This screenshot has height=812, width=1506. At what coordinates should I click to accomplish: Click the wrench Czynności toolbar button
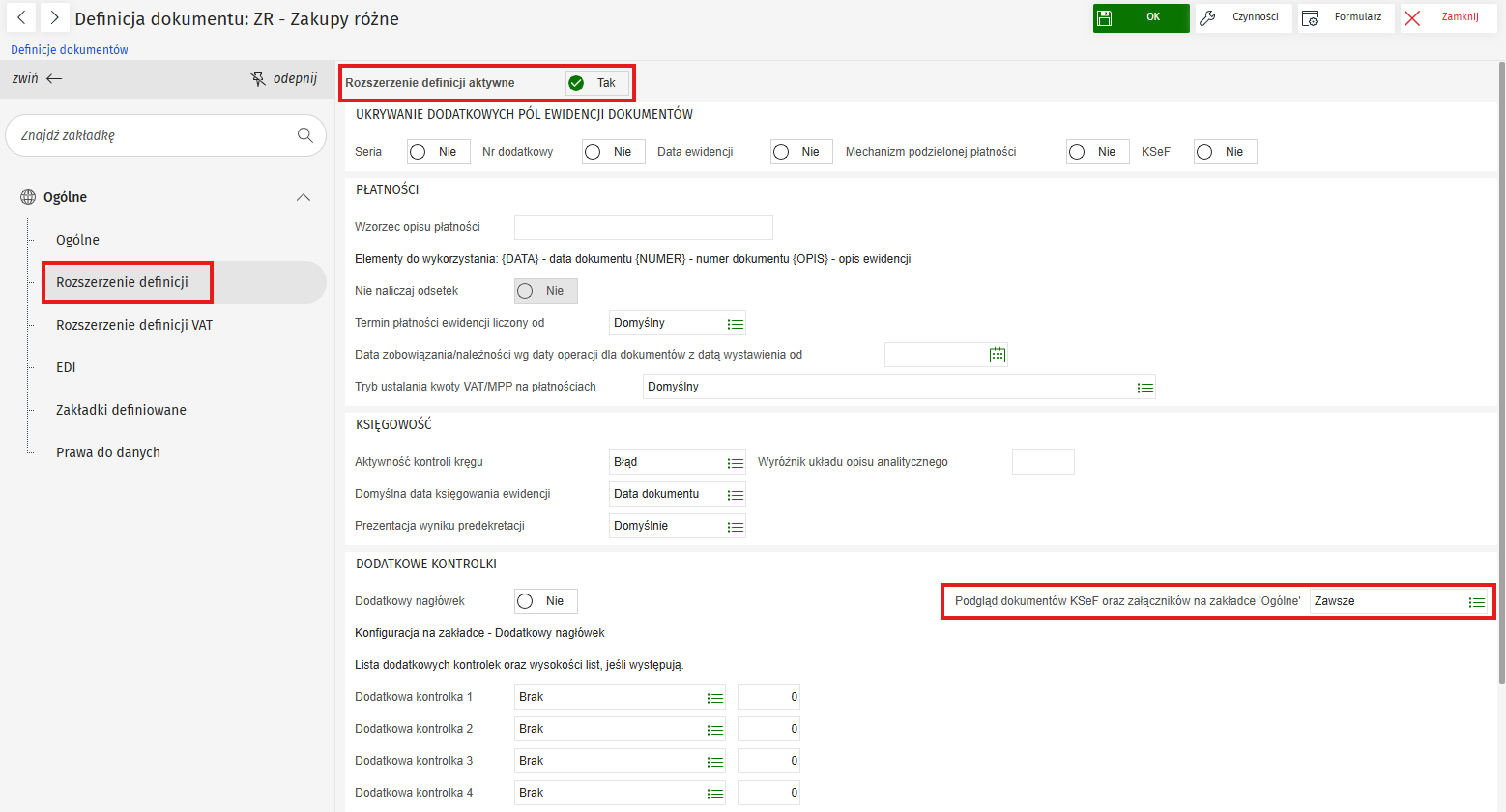point(1243,17)
